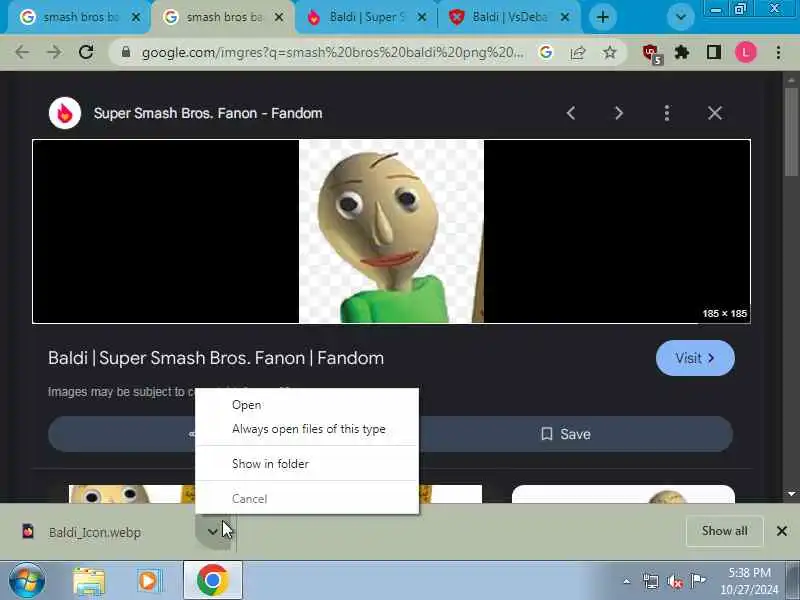The height and width of the screenshot is (600, 800).
Task: Open the Baldi | Super Smash Bros. Fanon title link
Action: click(x=216, y=358)
